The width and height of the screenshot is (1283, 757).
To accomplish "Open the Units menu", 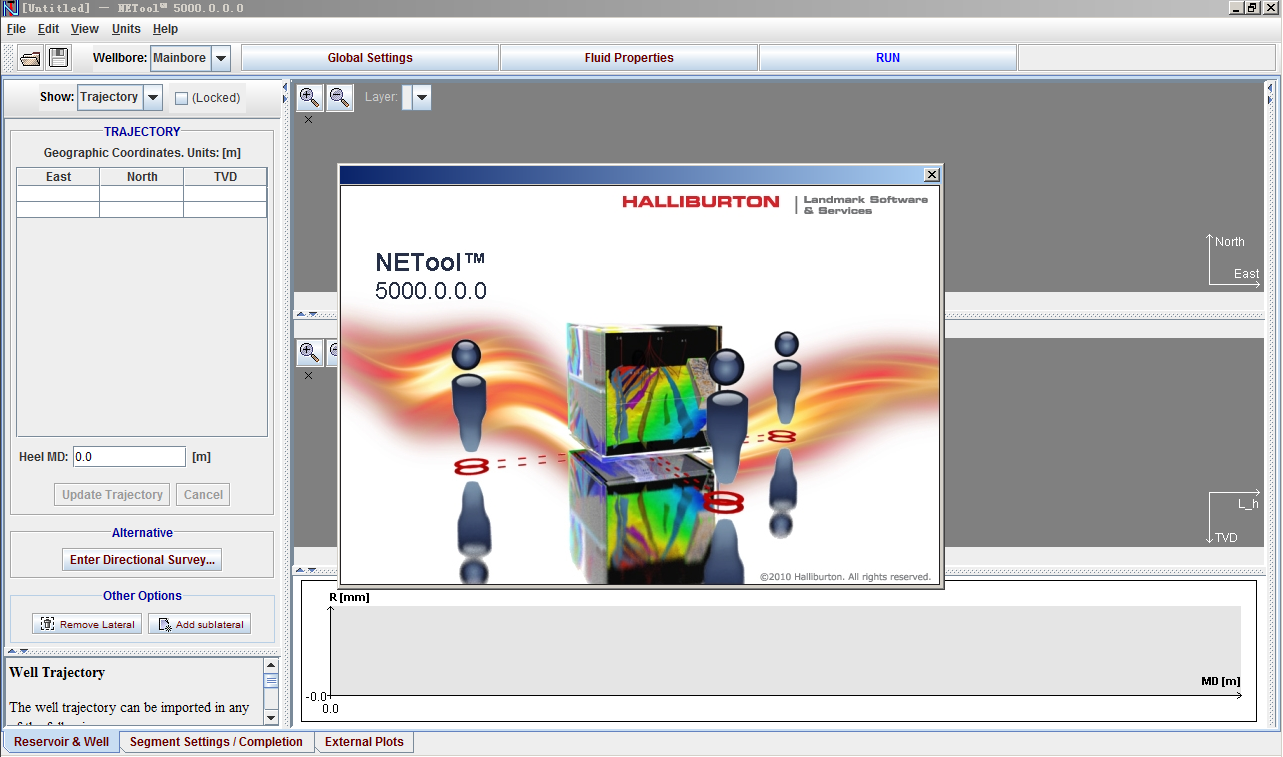I will tap(126, 29).
